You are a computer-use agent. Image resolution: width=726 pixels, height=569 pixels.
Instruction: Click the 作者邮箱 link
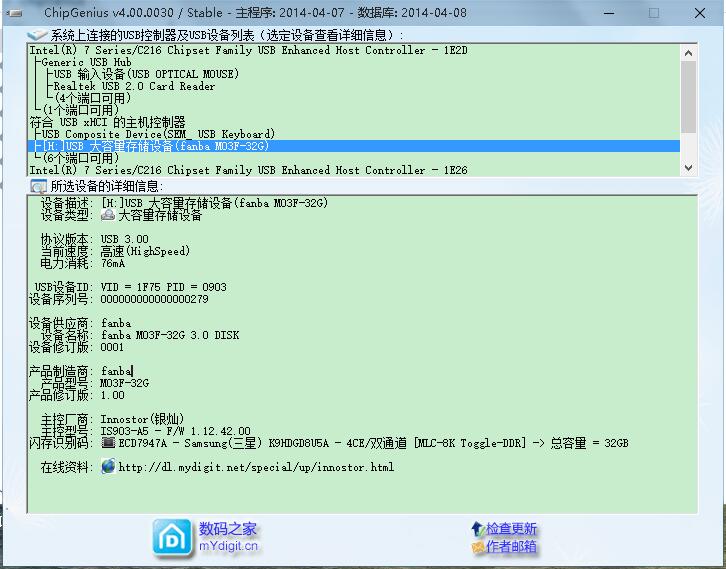point(511,546)
